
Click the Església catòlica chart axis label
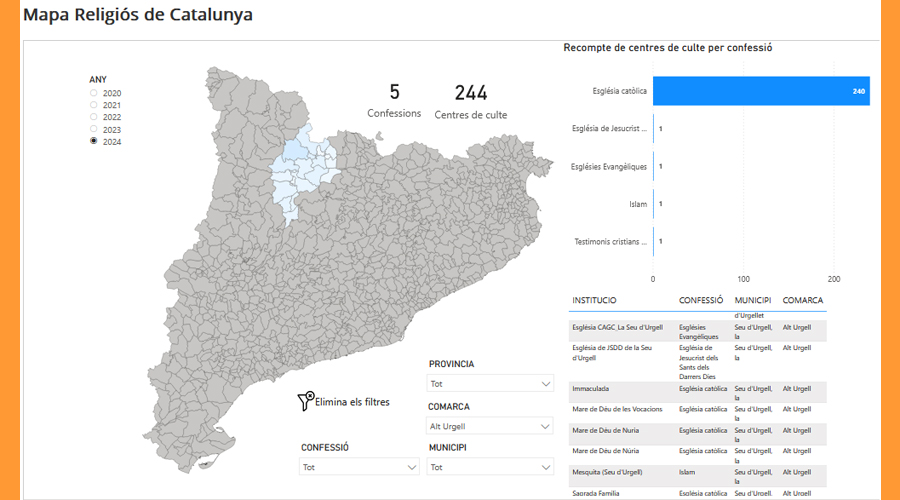point(619,91)
